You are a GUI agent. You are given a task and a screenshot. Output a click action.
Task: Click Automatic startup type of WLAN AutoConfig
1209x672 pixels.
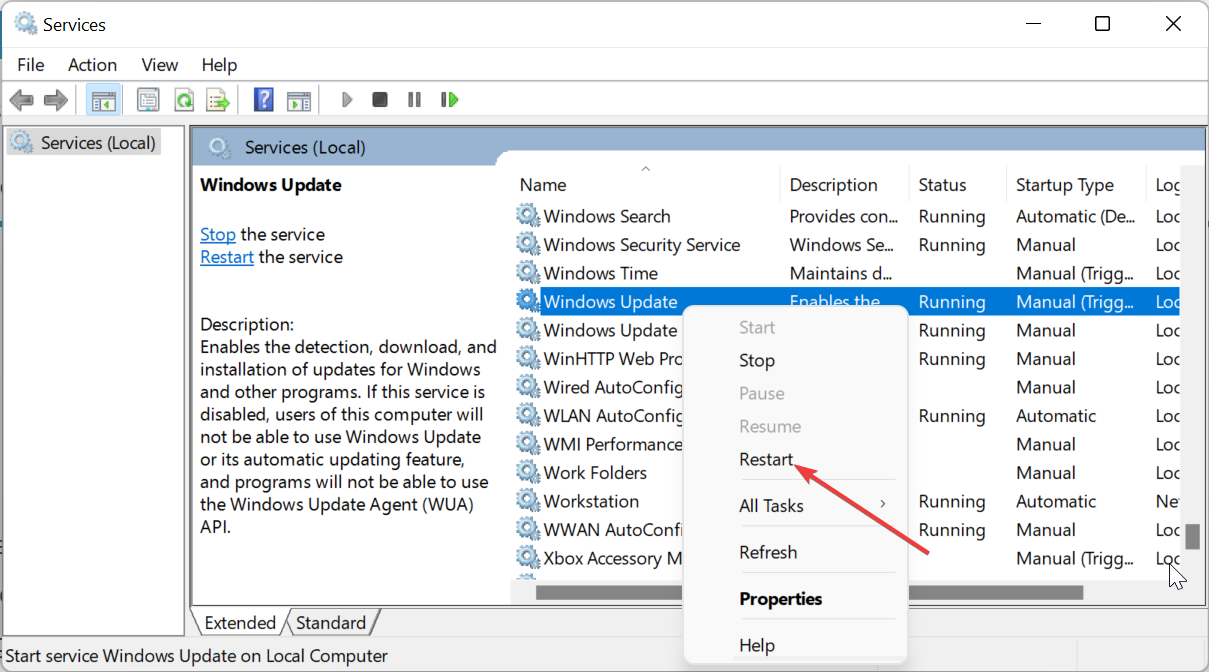tap(1056, 416)
